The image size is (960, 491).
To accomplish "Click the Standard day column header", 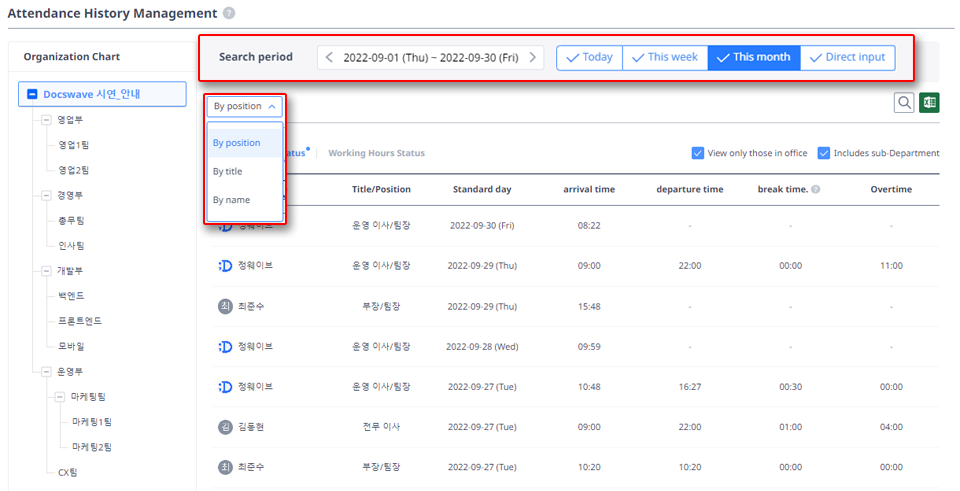I will click(482, 189).
